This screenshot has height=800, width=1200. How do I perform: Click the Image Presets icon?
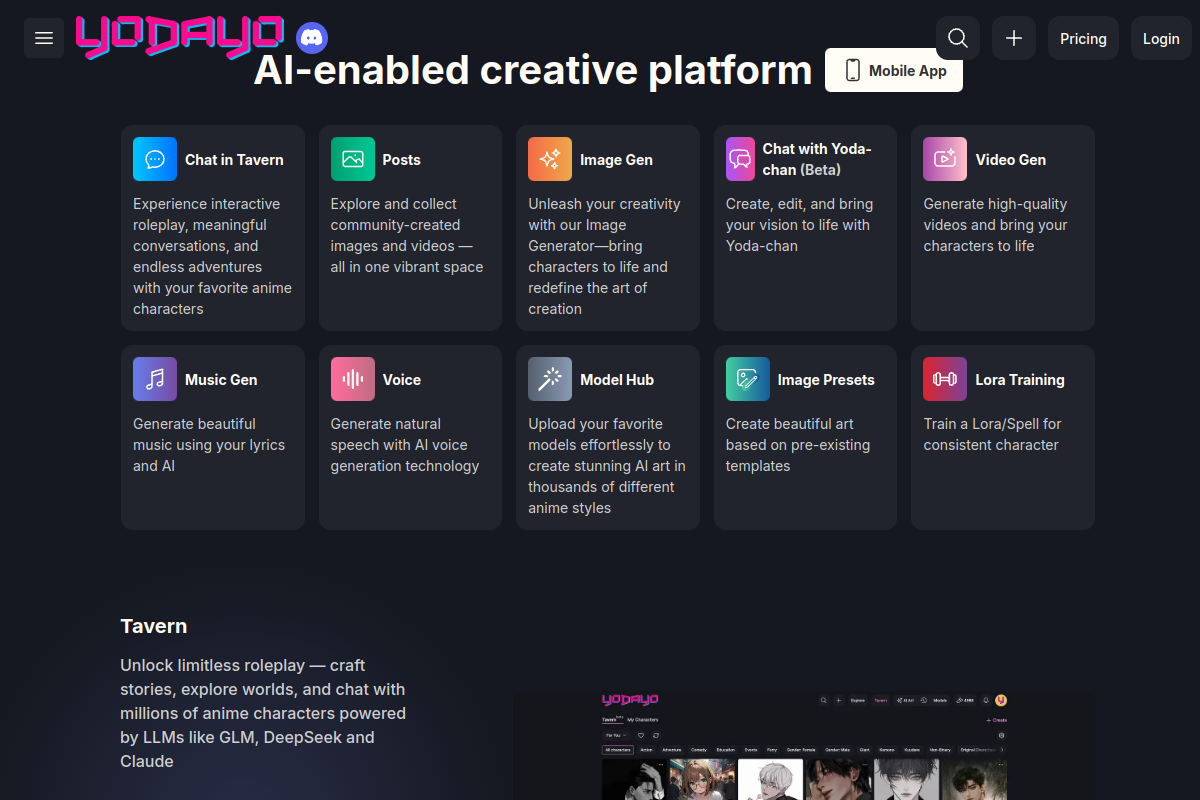[x=748, y=379]
